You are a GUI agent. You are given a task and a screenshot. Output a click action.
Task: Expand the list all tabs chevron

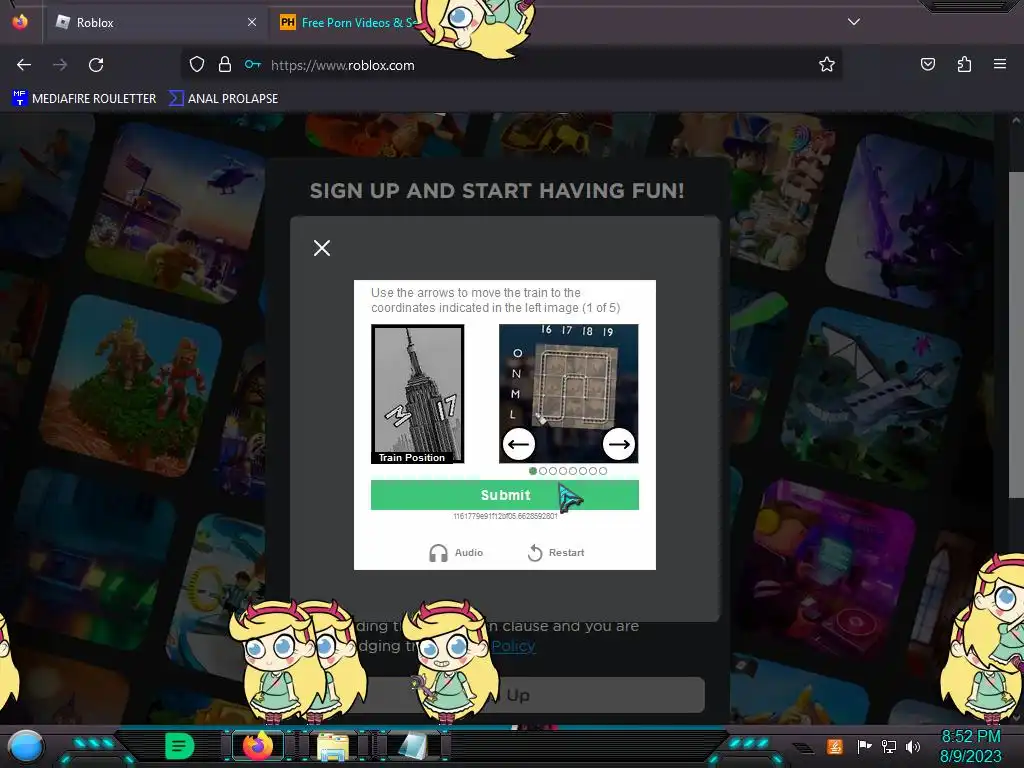click(854, 22)
